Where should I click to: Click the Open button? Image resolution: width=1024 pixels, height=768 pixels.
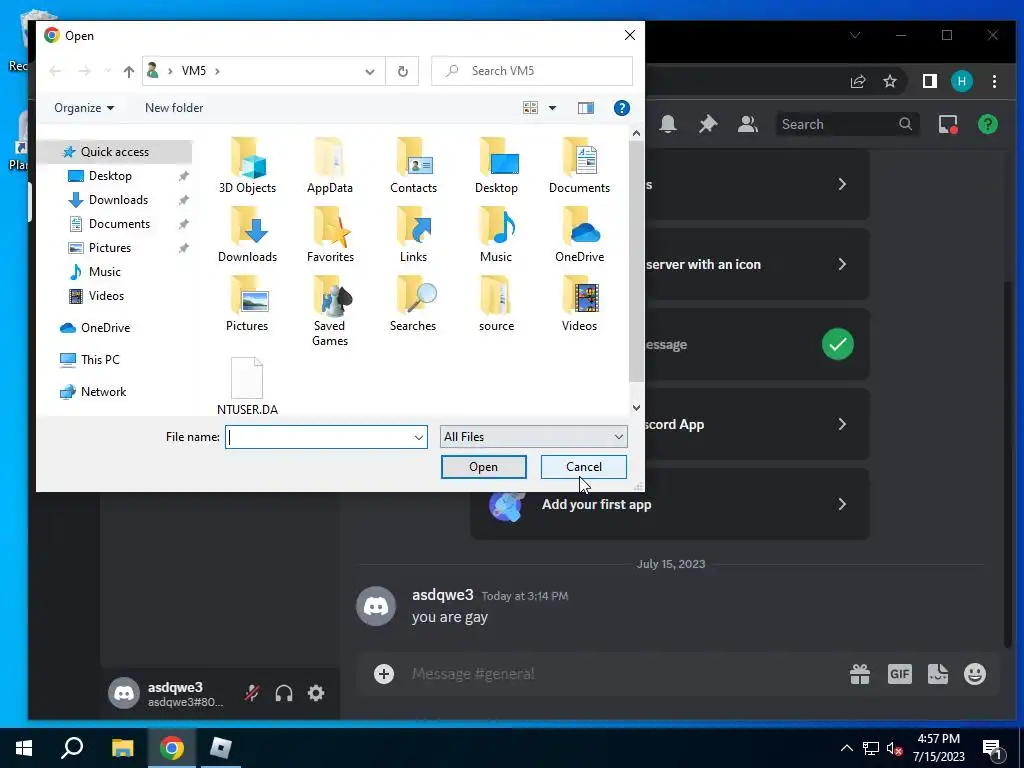[x=483, y=467]
